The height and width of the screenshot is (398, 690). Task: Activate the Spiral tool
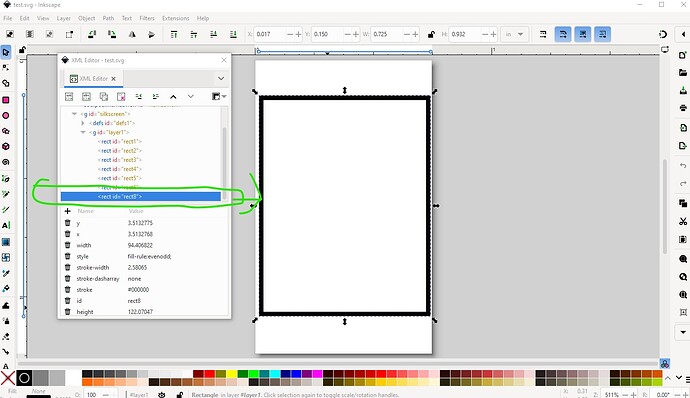click(6, 162)
